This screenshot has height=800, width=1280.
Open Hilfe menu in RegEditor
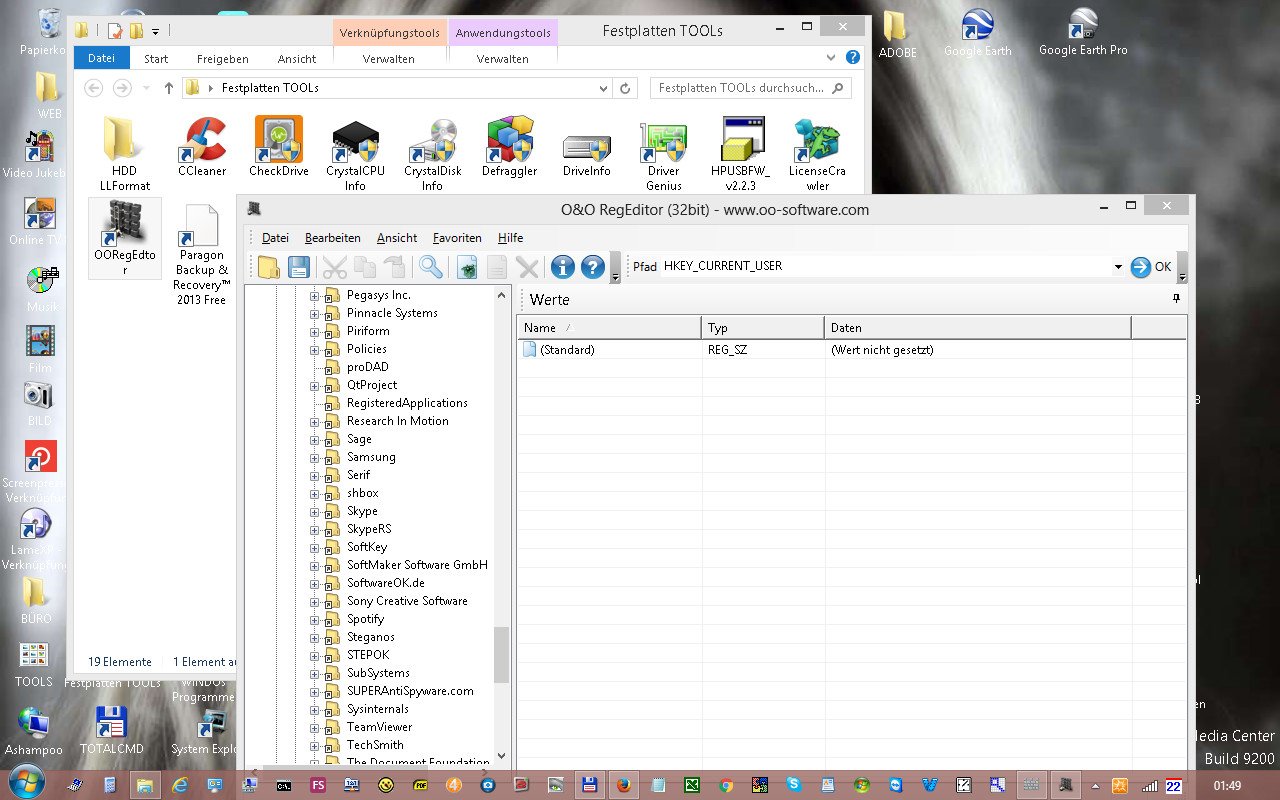510,238
